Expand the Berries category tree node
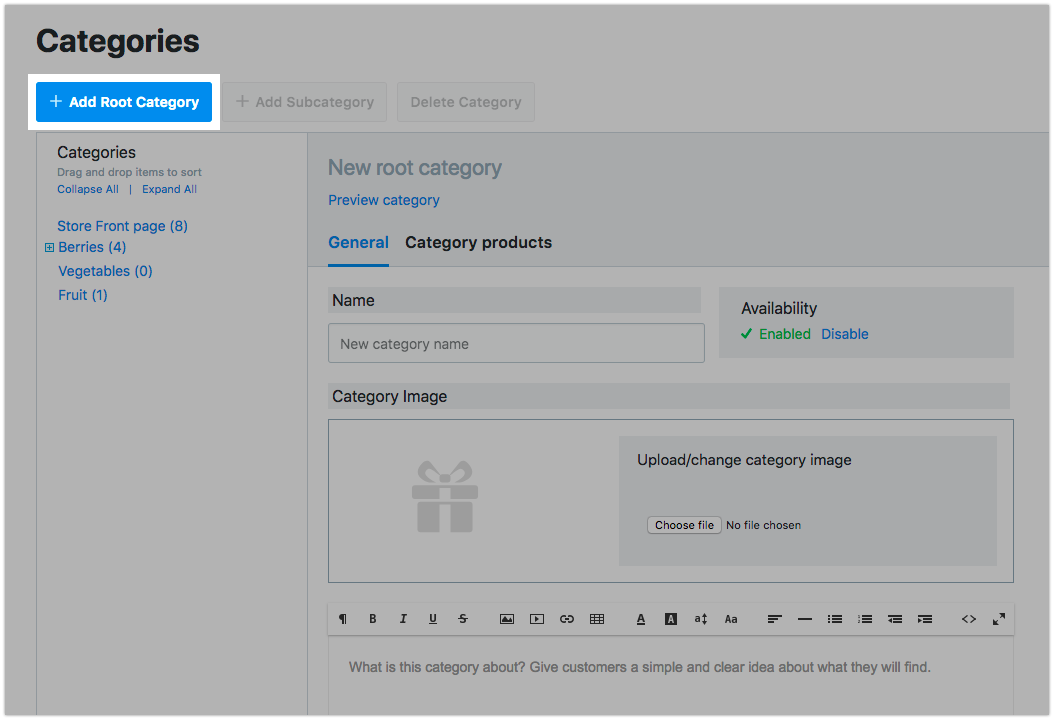The width and height of the screenshot is (1054, 720). coord(49,248)
